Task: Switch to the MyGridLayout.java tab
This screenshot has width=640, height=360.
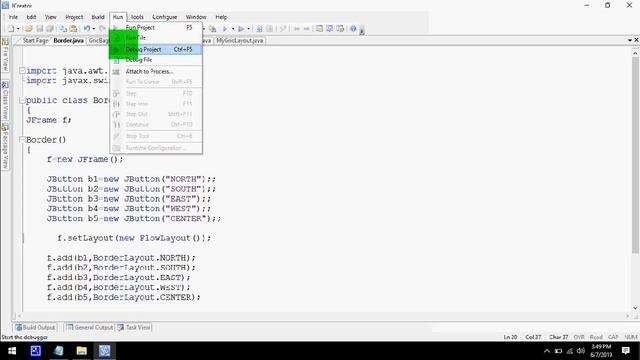Action: 240,40
